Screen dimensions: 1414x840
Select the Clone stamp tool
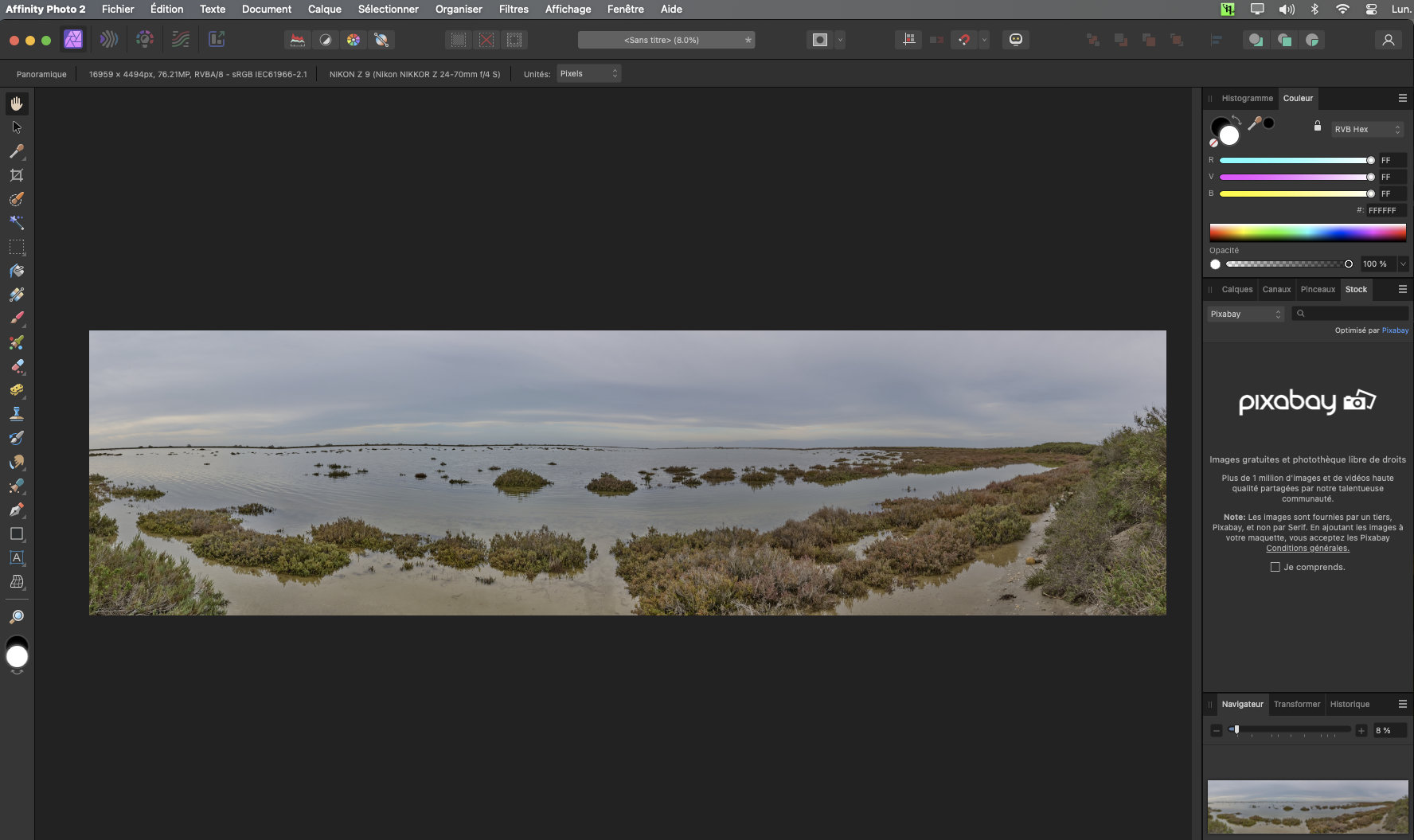17,414
